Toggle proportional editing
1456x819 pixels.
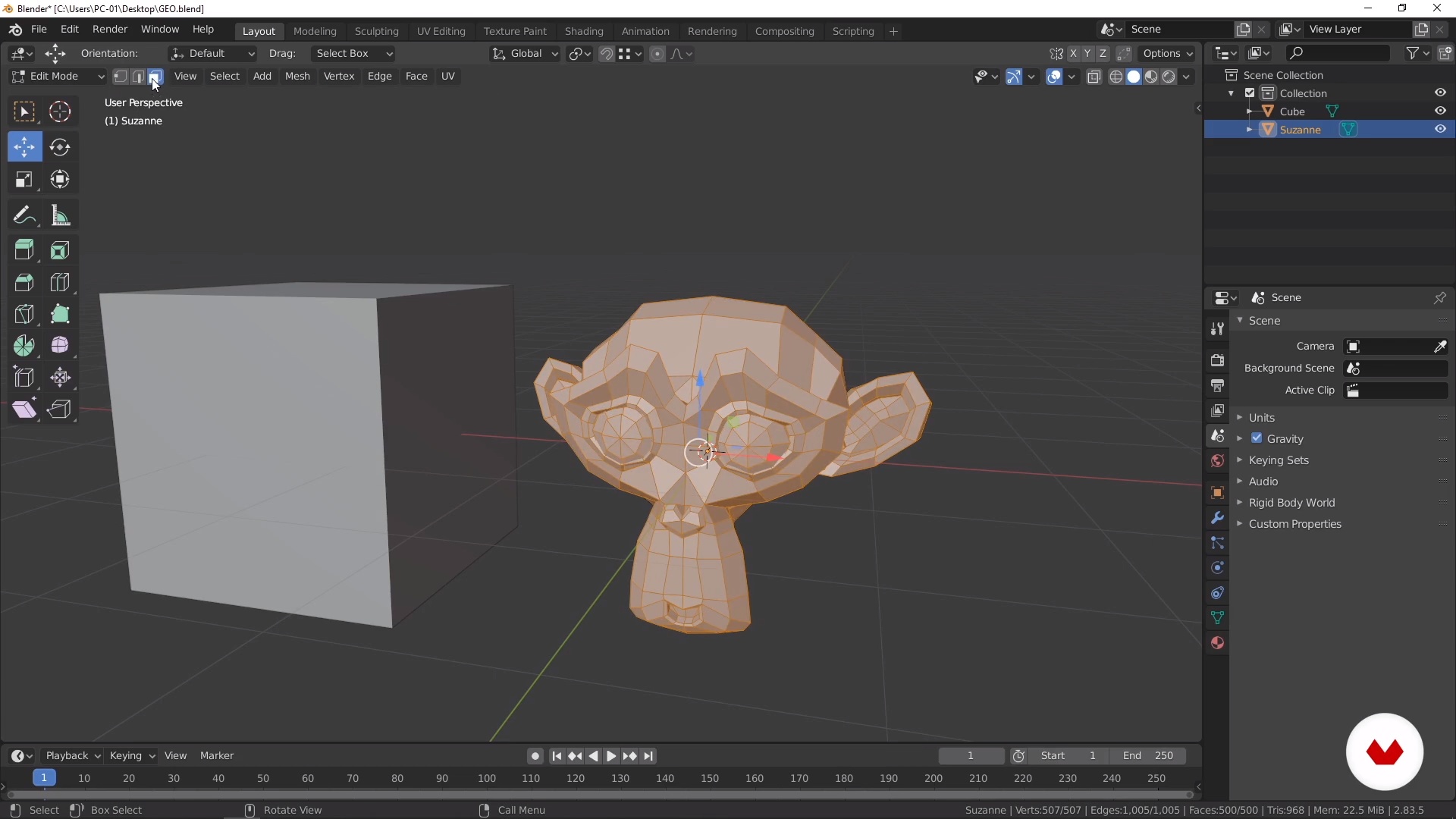657,54
